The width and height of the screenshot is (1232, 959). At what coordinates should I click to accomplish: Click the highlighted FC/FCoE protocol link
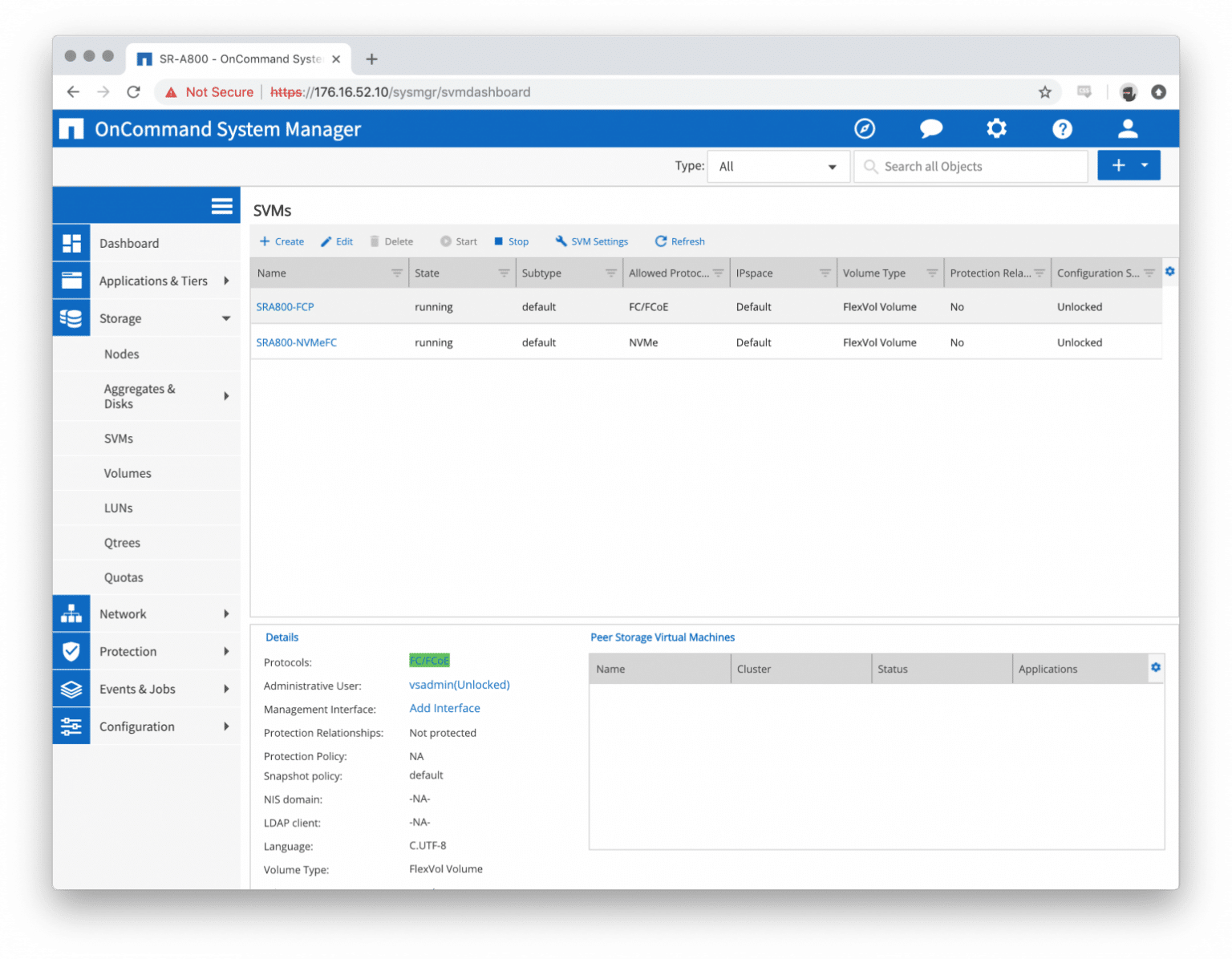(x=429, y=661)
